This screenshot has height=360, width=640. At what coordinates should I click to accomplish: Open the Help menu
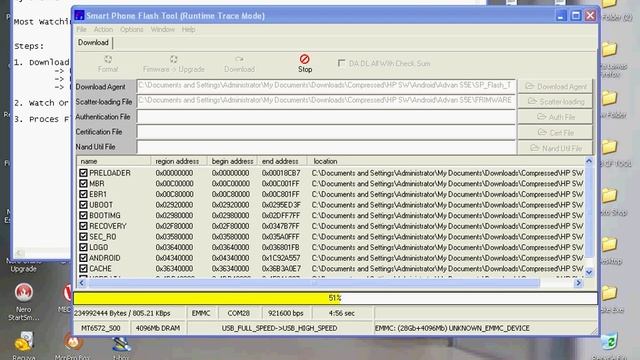tap(188, 29)
